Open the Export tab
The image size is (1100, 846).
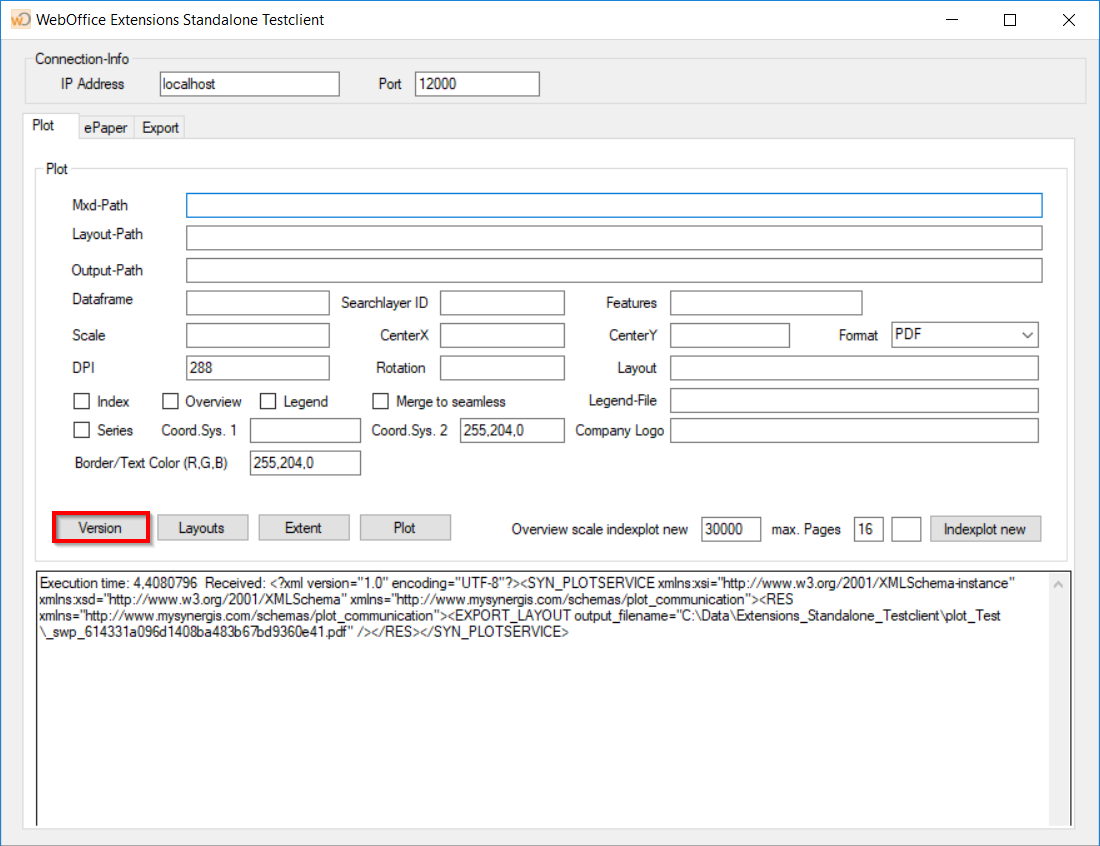pyautogui.click(x=159, y=127)
